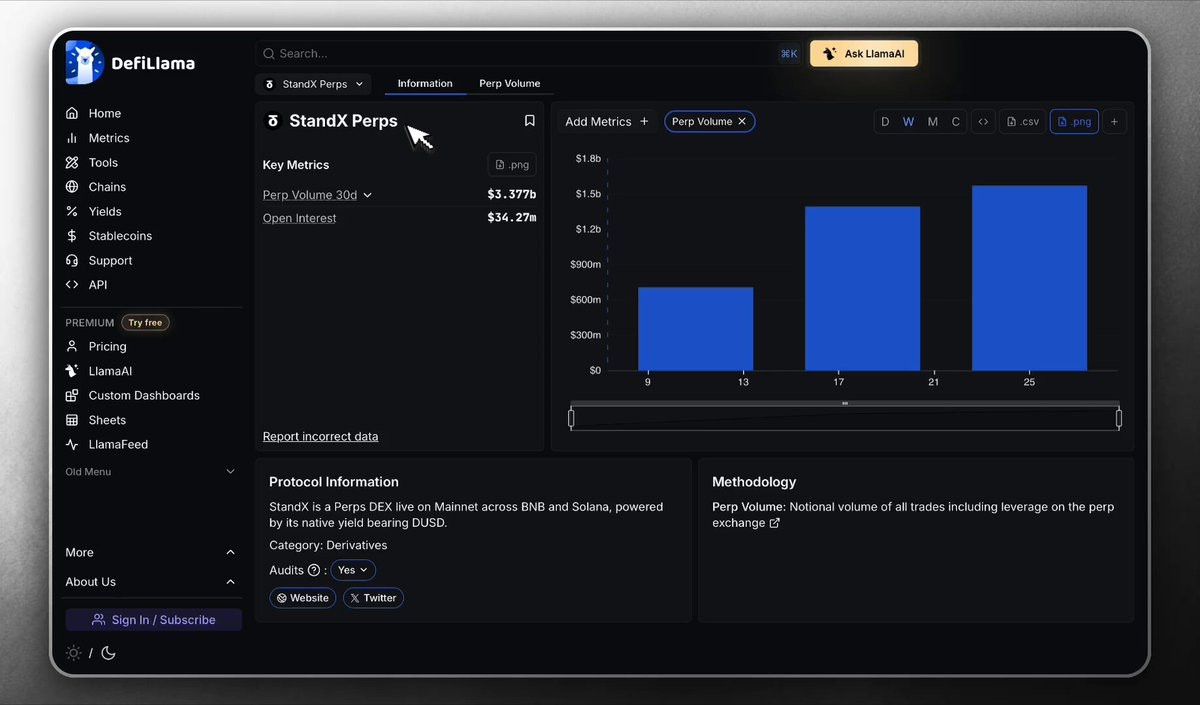Click the chart range right handle
1200x705 pixels.
[1119, 418]
